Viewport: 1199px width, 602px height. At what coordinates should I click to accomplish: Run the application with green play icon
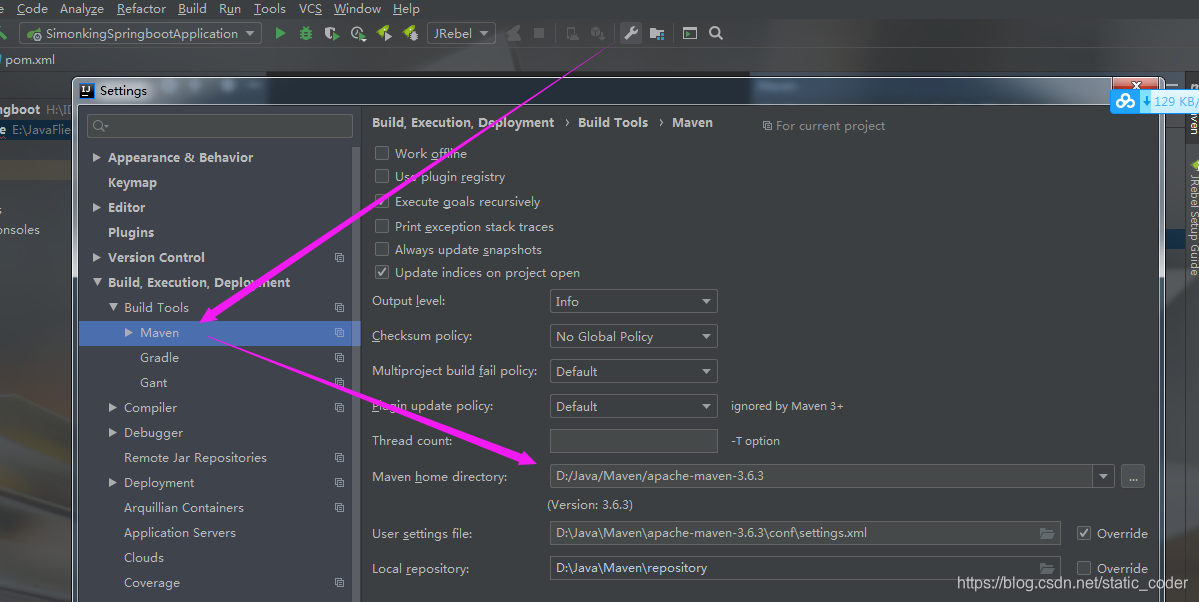coord(281,33)
